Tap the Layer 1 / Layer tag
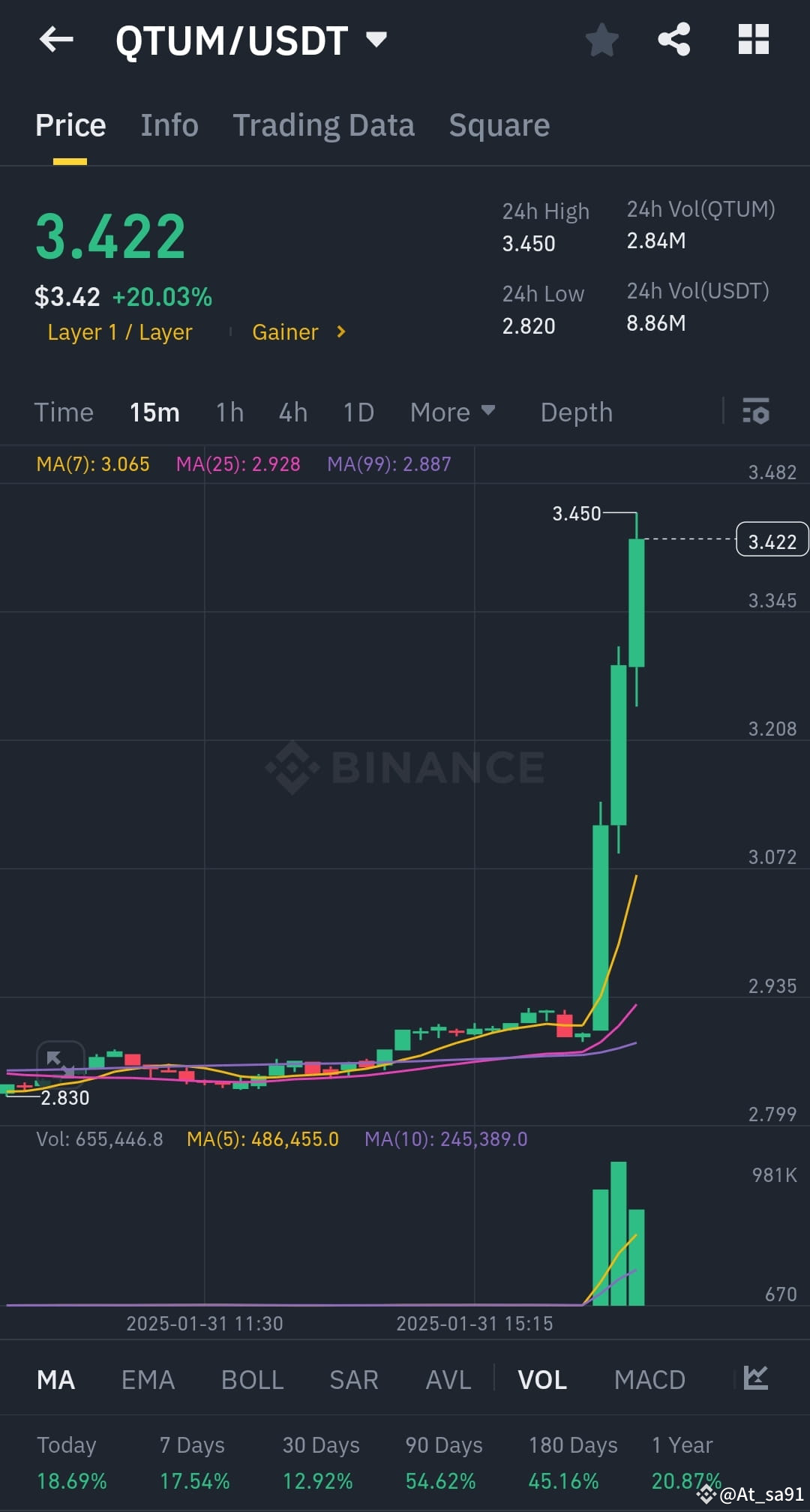810x1512 pixels. point(118,331)
